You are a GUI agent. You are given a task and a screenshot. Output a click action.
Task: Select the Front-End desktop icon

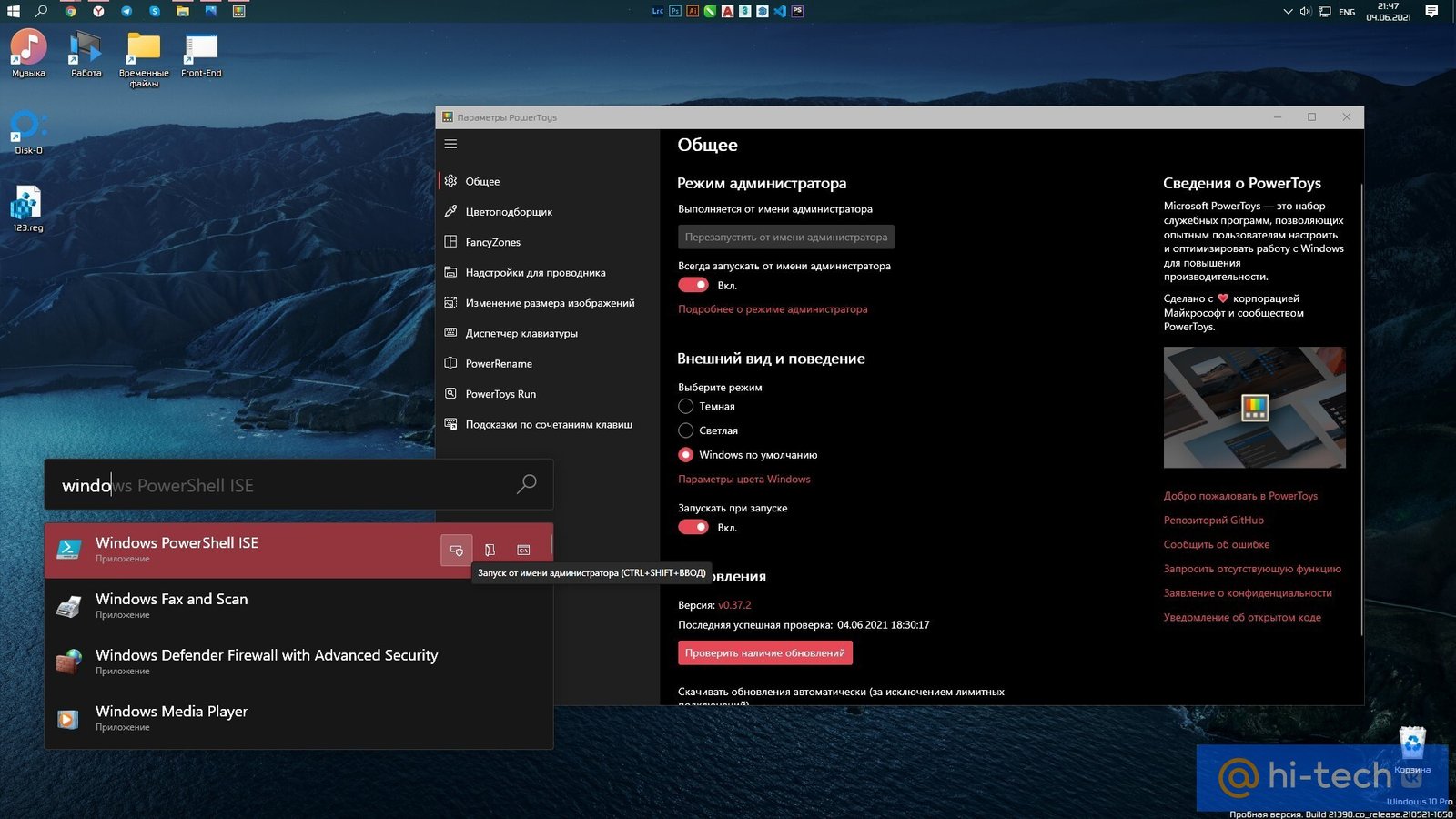pyautogui.click(x=201, y=55)
